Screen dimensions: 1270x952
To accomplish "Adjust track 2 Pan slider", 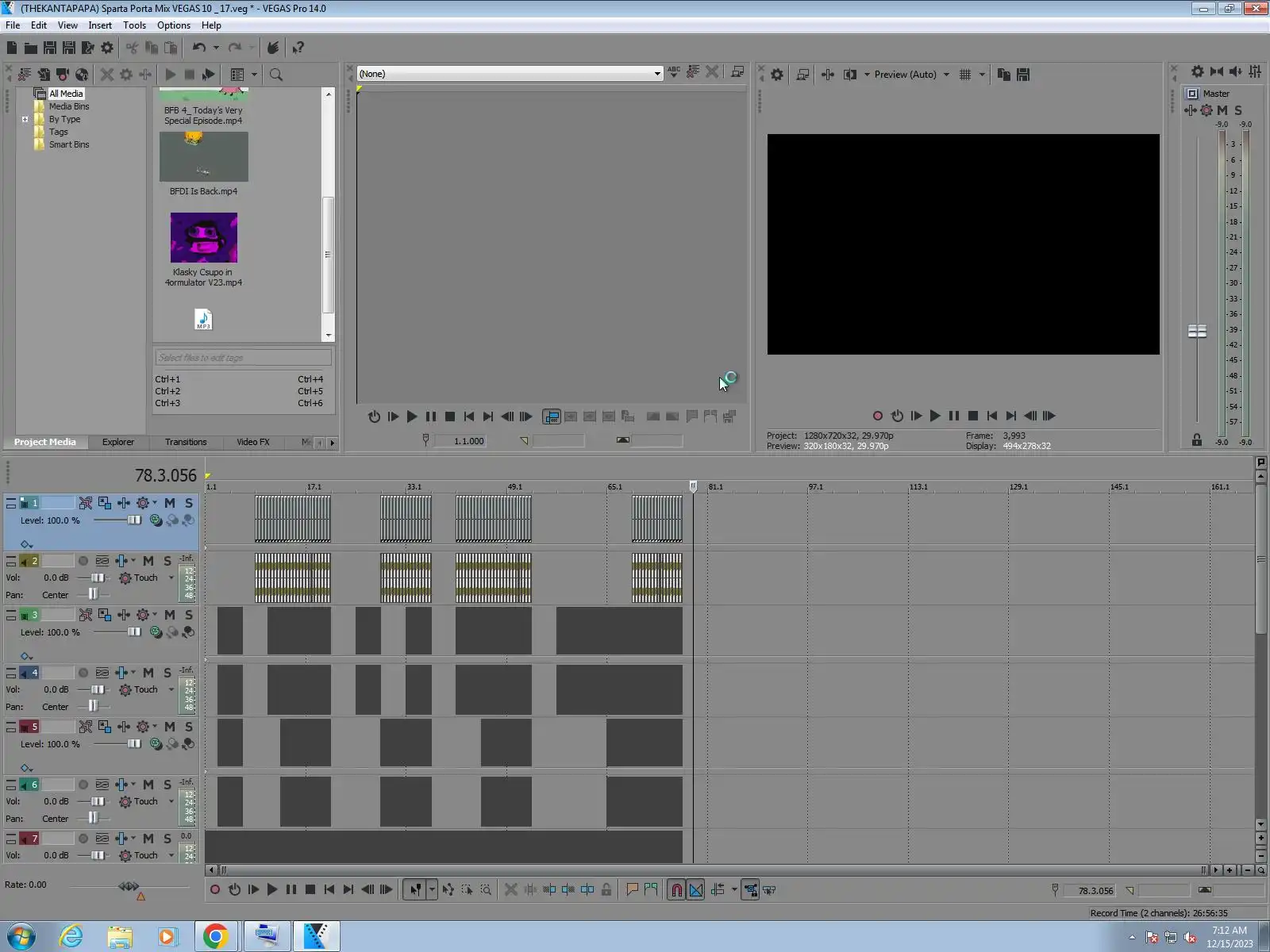I will point(93,594).
